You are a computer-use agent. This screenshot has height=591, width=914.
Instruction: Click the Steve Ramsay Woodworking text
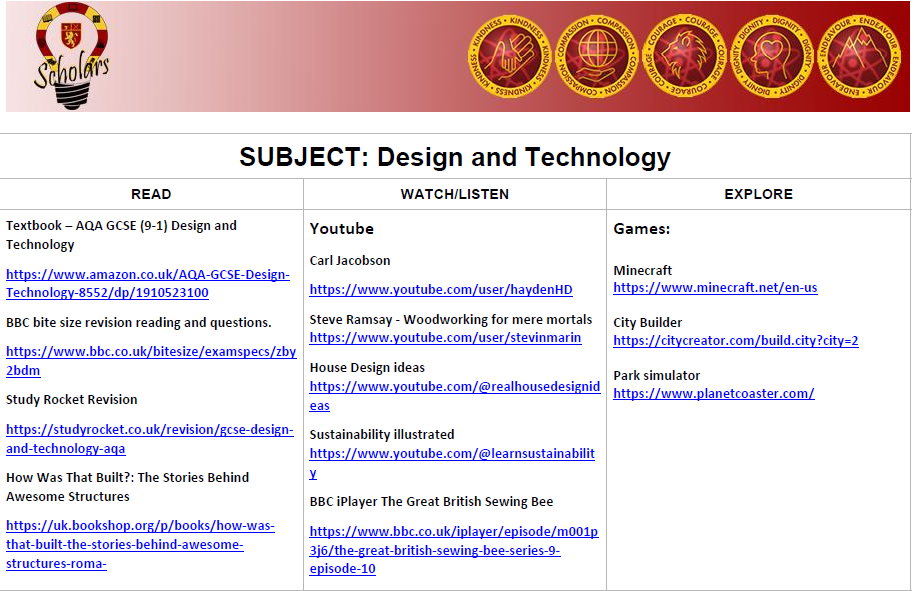tap(451, 319)
